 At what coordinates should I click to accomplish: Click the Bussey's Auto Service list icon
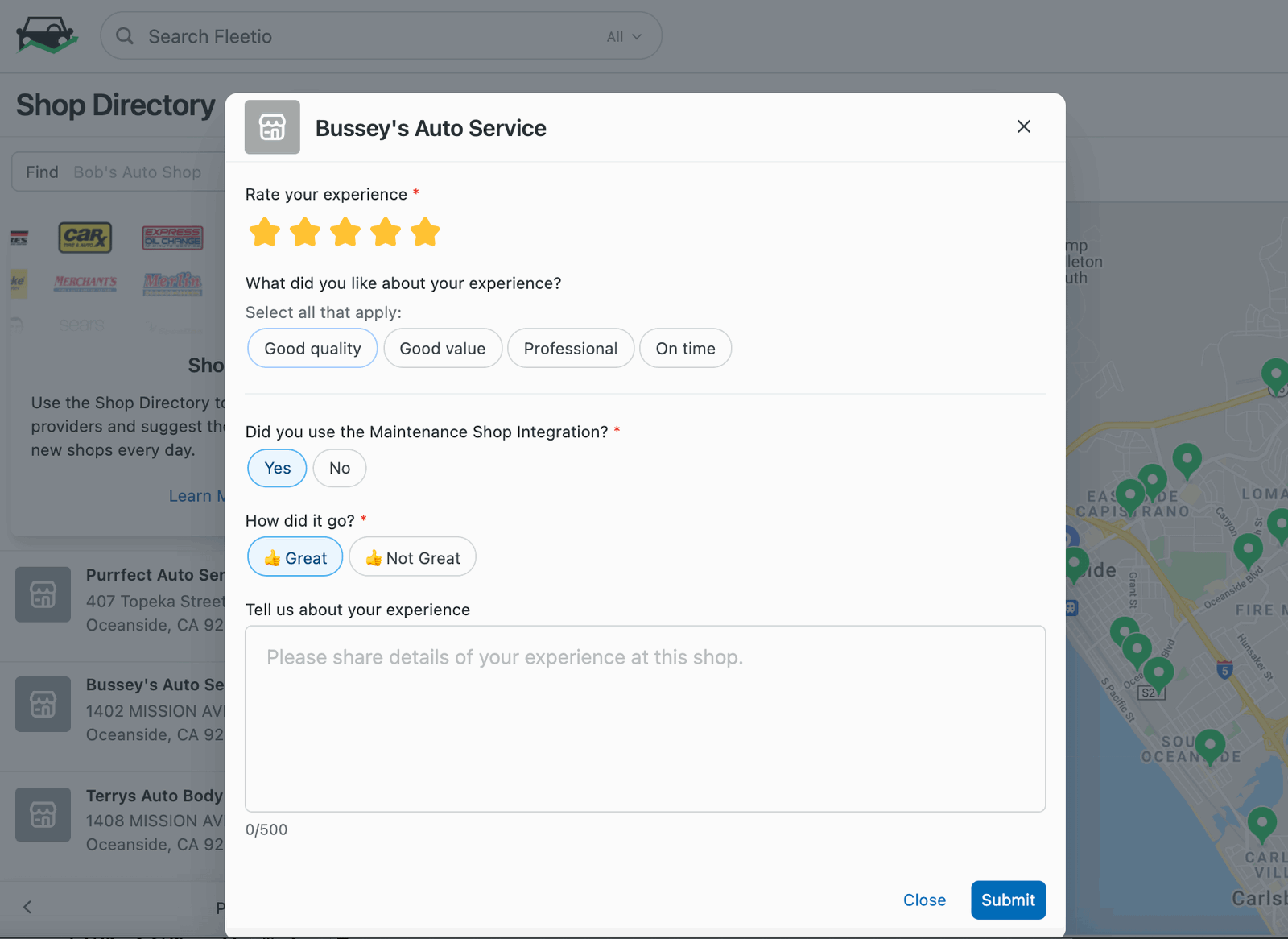tap(43, 704)
